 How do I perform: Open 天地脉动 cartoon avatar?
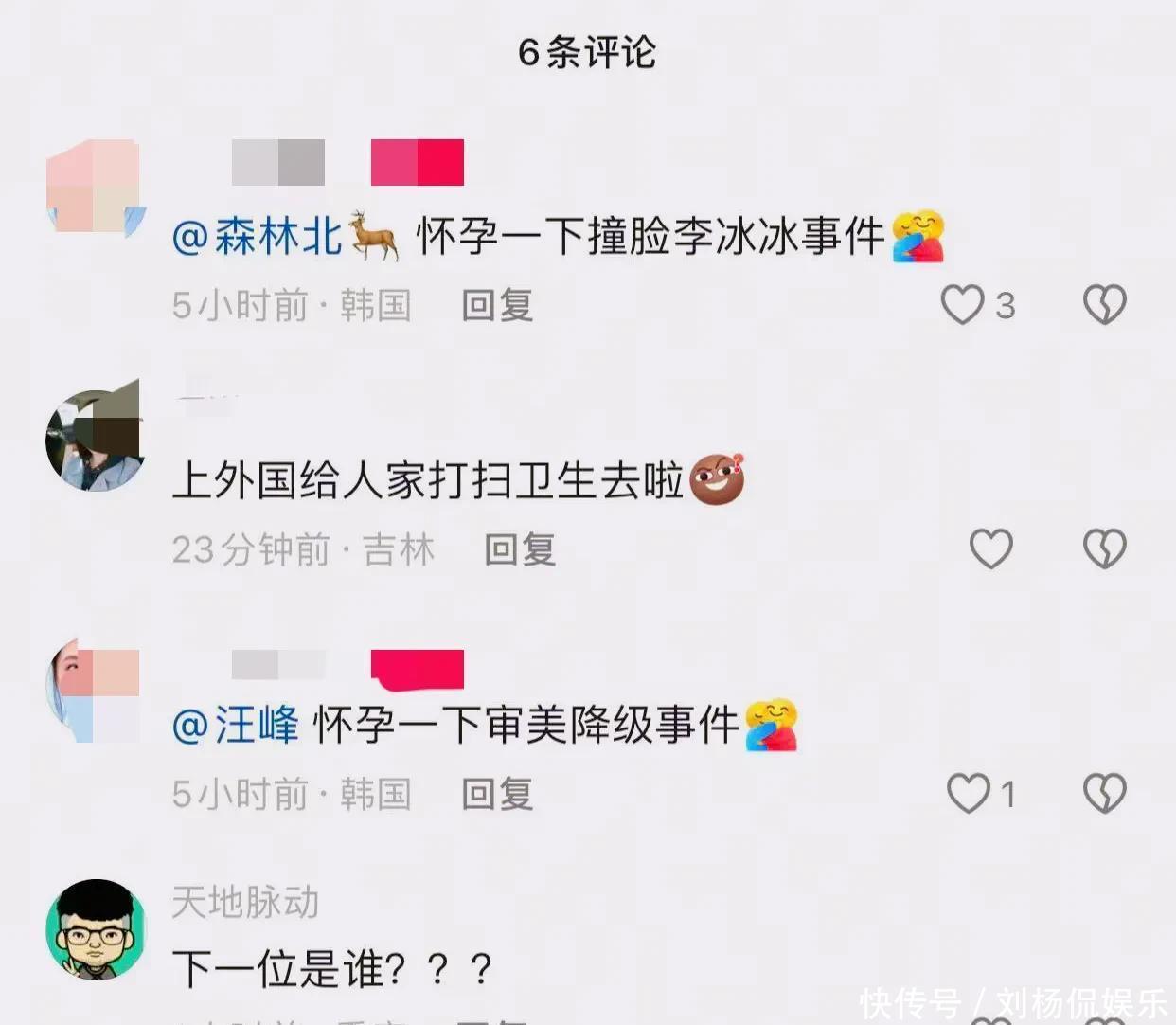point(96,929)
